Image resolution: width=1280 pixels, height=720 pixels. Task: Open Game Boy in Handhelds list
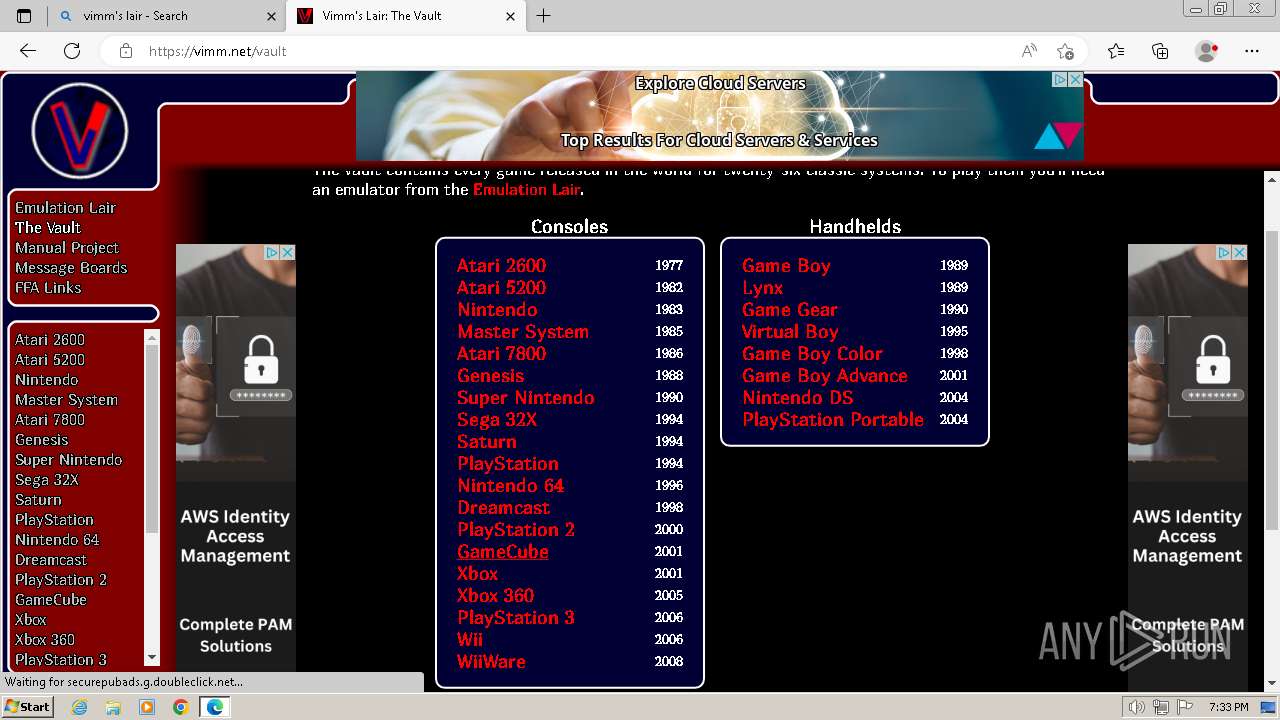786,266
